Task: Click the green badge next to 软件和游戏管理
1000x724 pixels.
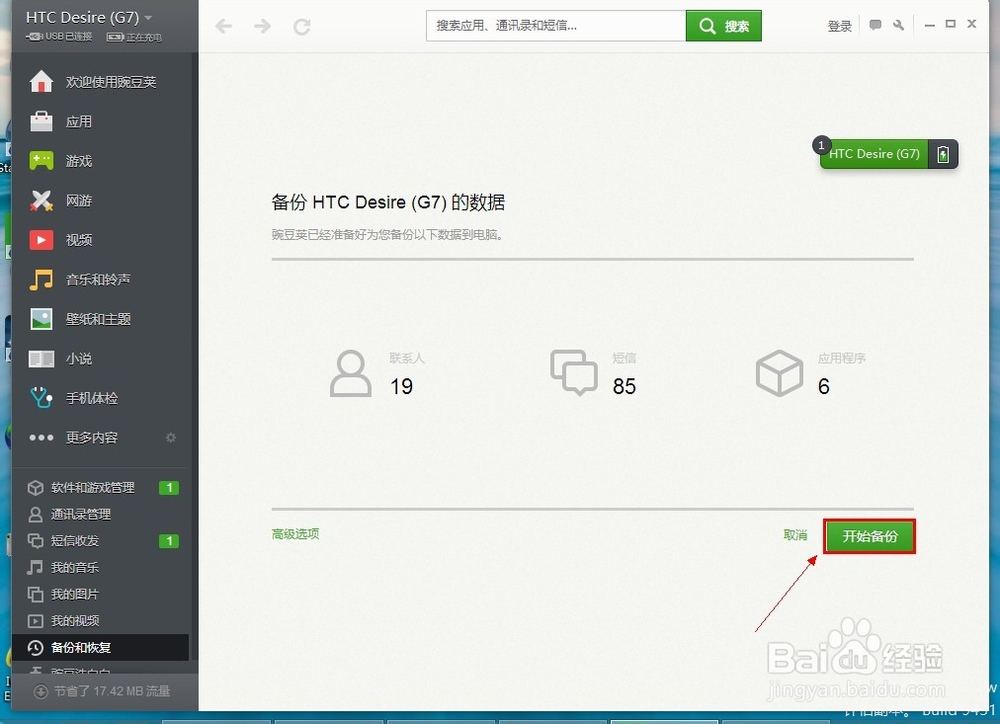Action: point(169,488)
